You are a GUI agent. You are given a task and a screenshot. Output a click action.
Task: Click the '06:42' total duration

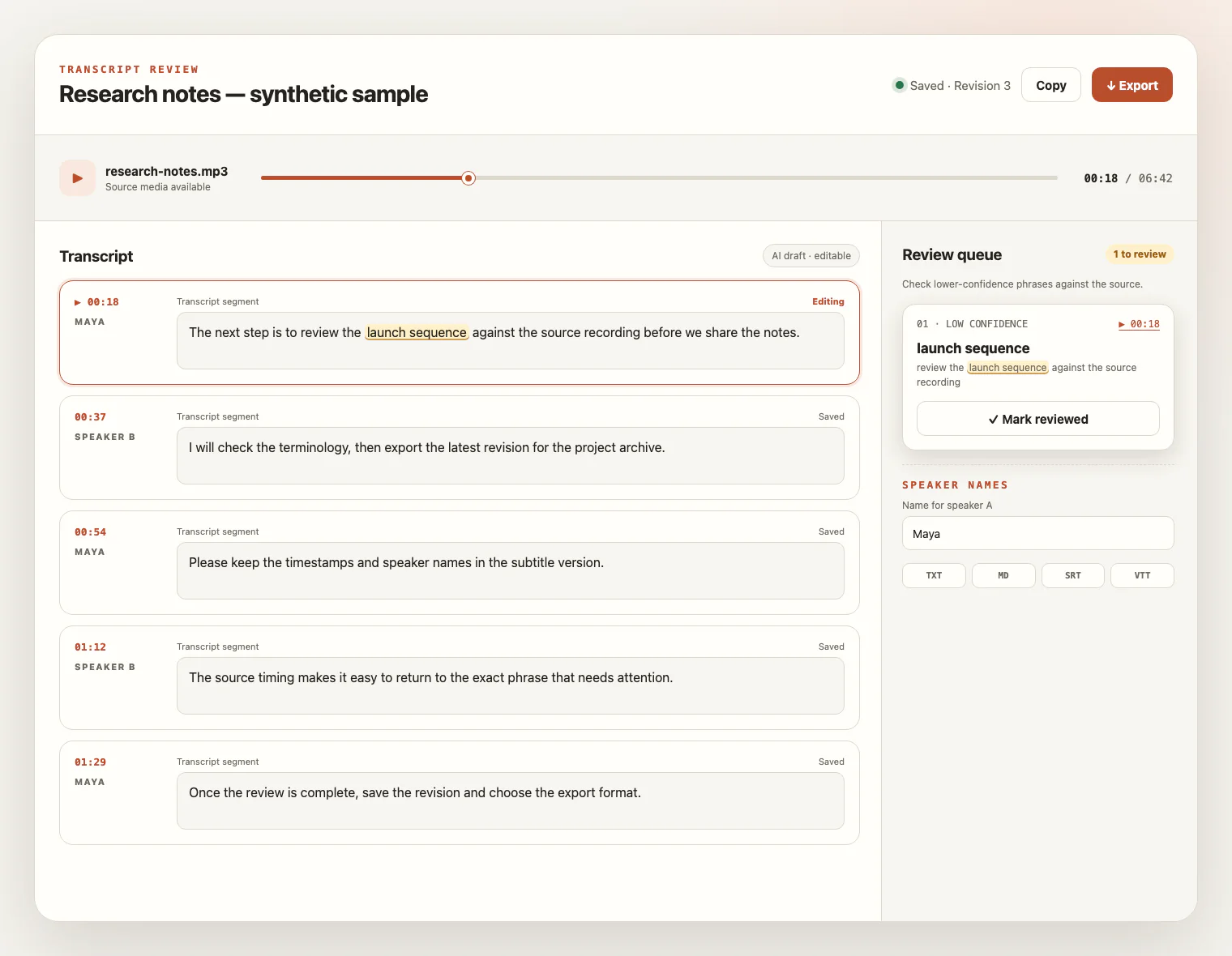[x=1155, y=178]
